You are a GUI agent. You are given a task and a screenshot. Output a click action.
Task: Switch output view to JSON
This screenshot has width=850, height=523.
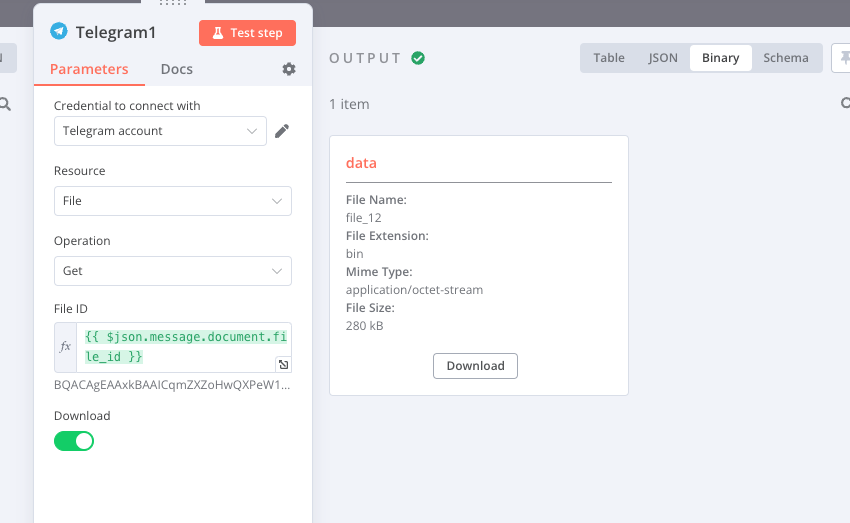662,57
